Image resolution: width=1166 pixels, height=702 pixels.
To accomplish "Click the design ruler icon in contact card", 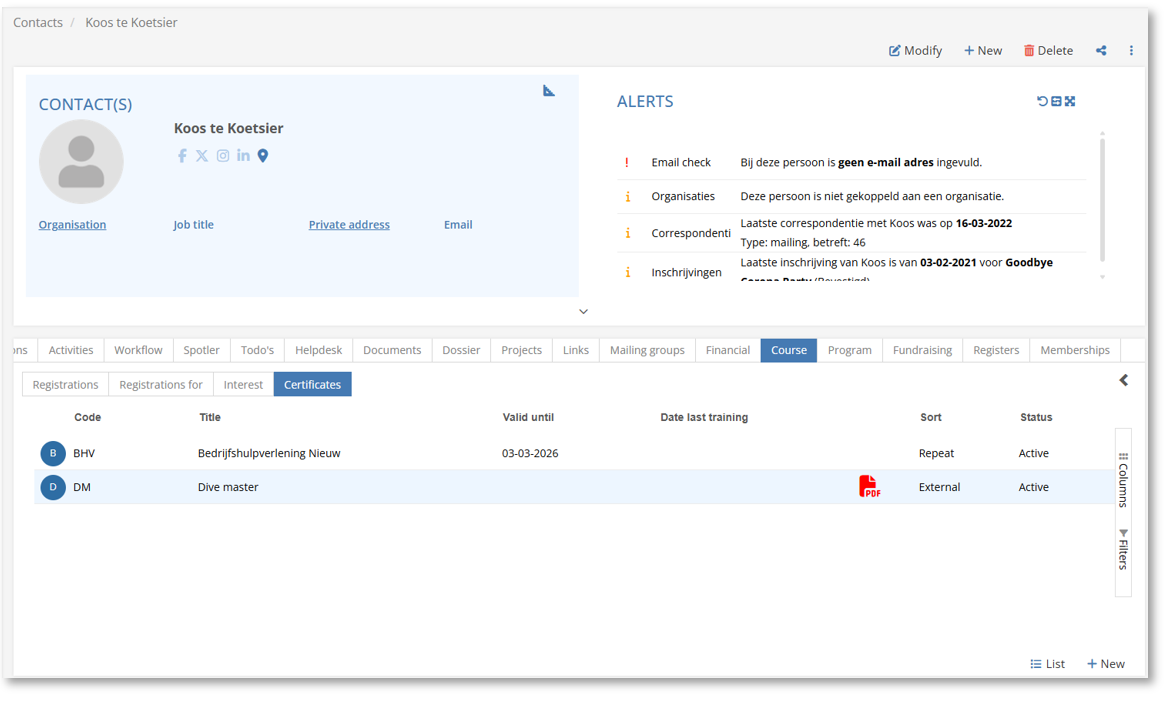I will point(549,91).
